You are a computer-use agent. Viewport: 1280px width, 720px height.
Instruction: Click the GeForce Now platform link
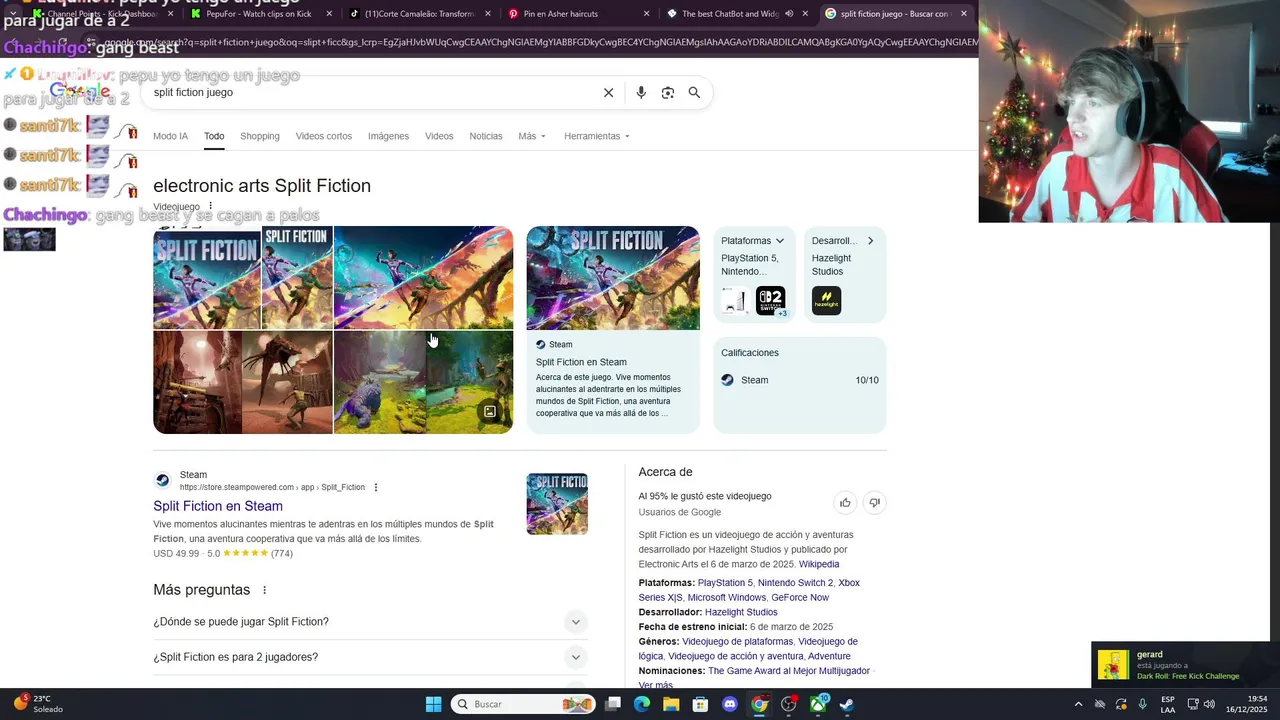point(800,598)
